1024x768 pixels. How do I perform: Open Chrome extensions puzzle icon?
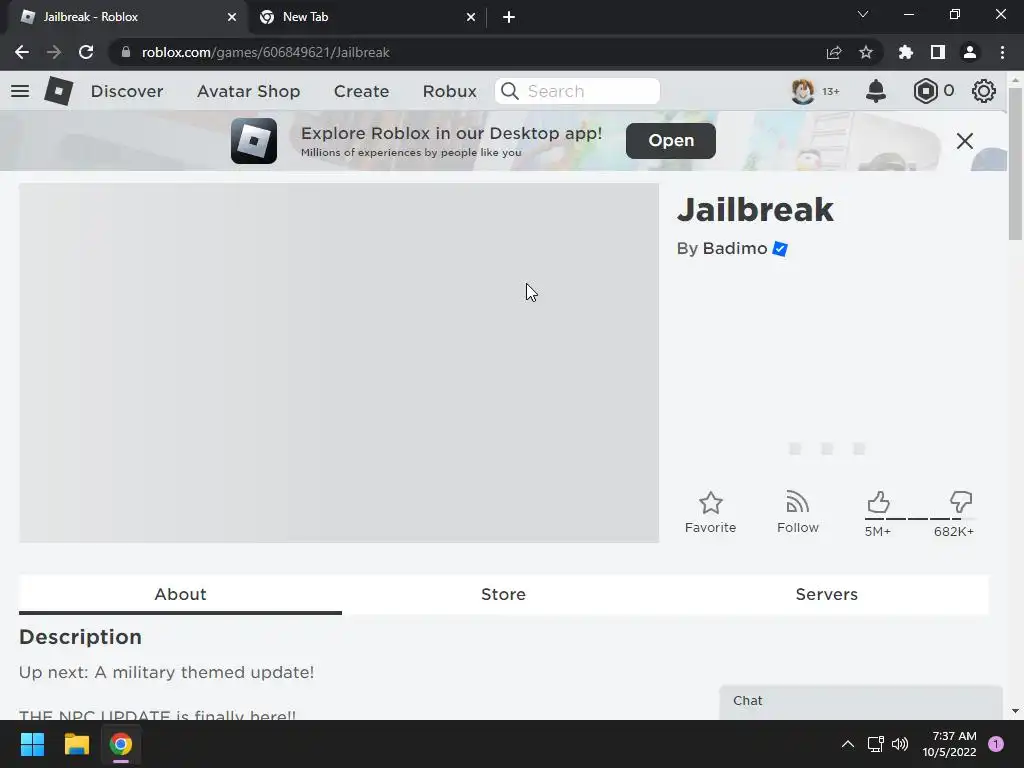[906, 52]
